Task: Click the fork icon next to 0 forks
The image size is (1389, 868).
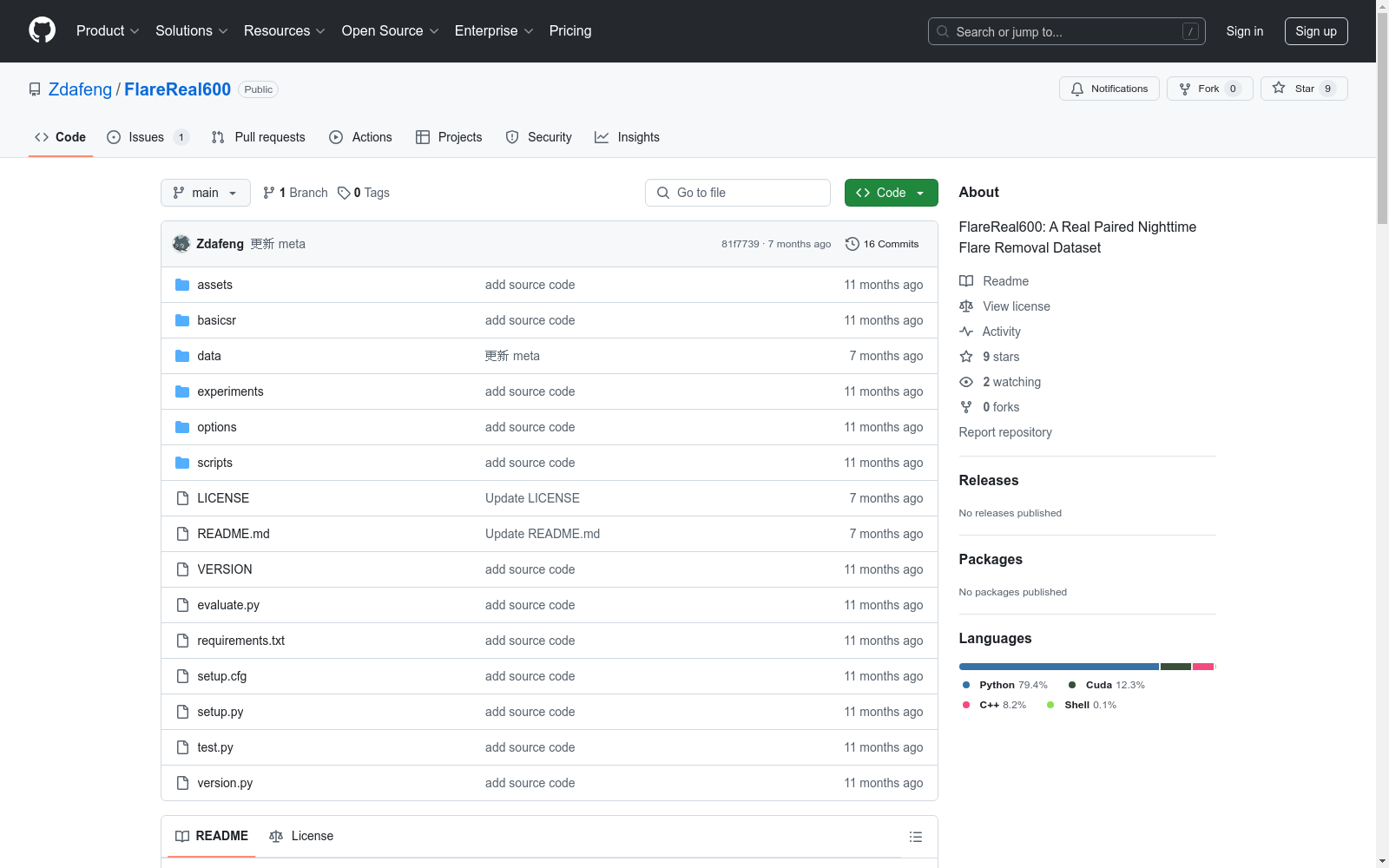Action: (966, 407)
